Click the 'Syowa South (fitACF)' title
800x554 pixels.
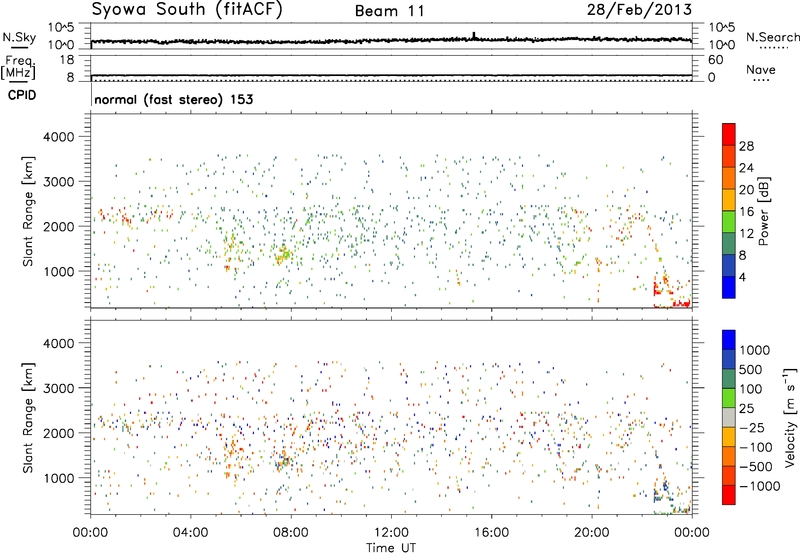187,10
